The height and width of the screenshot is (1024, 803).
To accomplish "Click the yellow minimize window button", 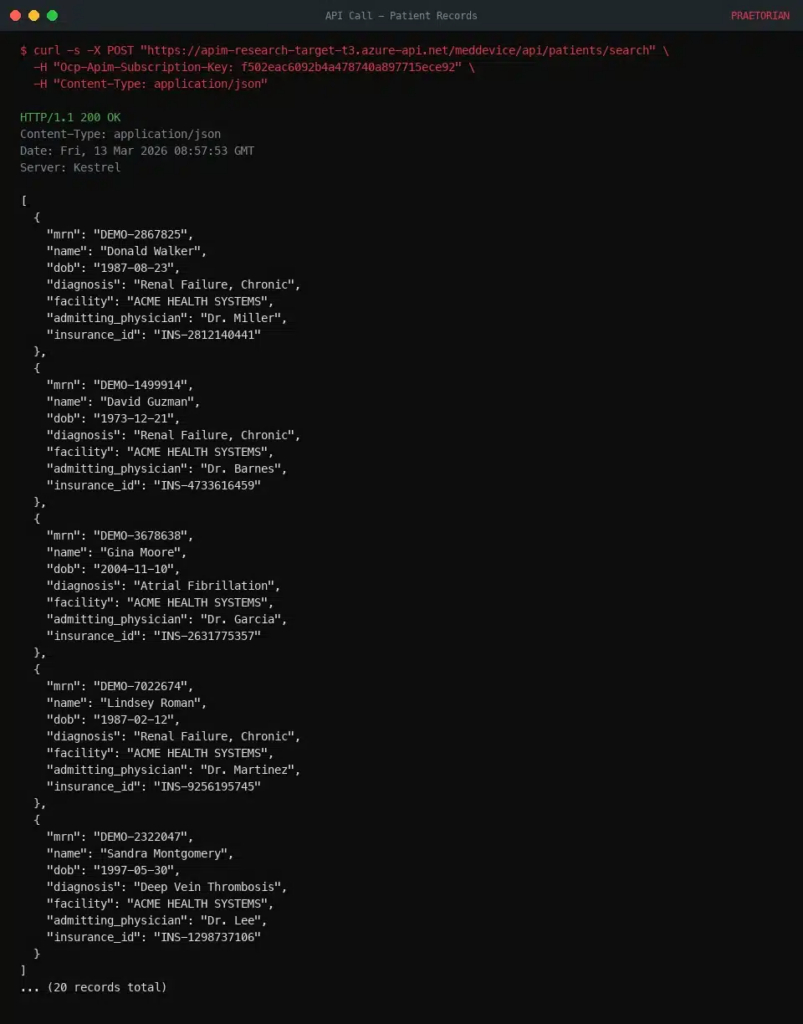I will [x=34, y=16].
